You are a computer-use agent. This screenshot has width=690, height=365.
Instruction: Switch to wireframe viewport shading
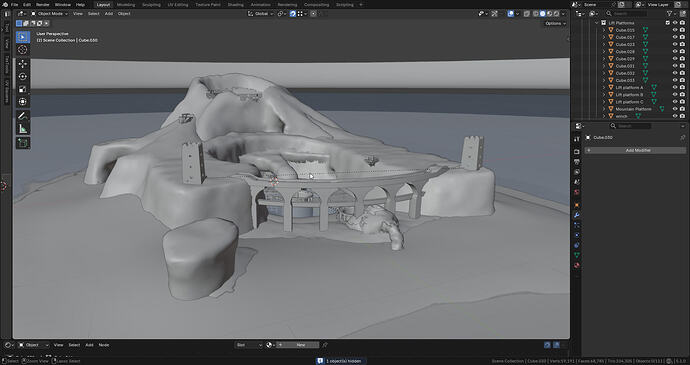pos(536,14)
